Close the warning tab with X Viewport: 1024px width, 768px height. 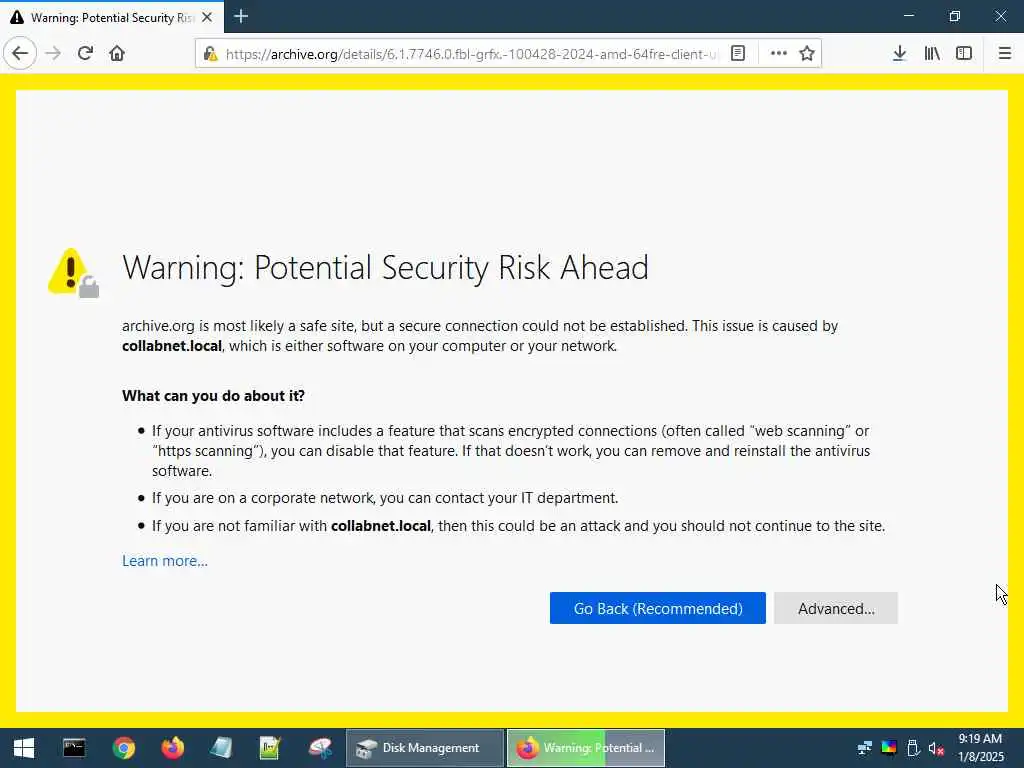coord(207,18)
